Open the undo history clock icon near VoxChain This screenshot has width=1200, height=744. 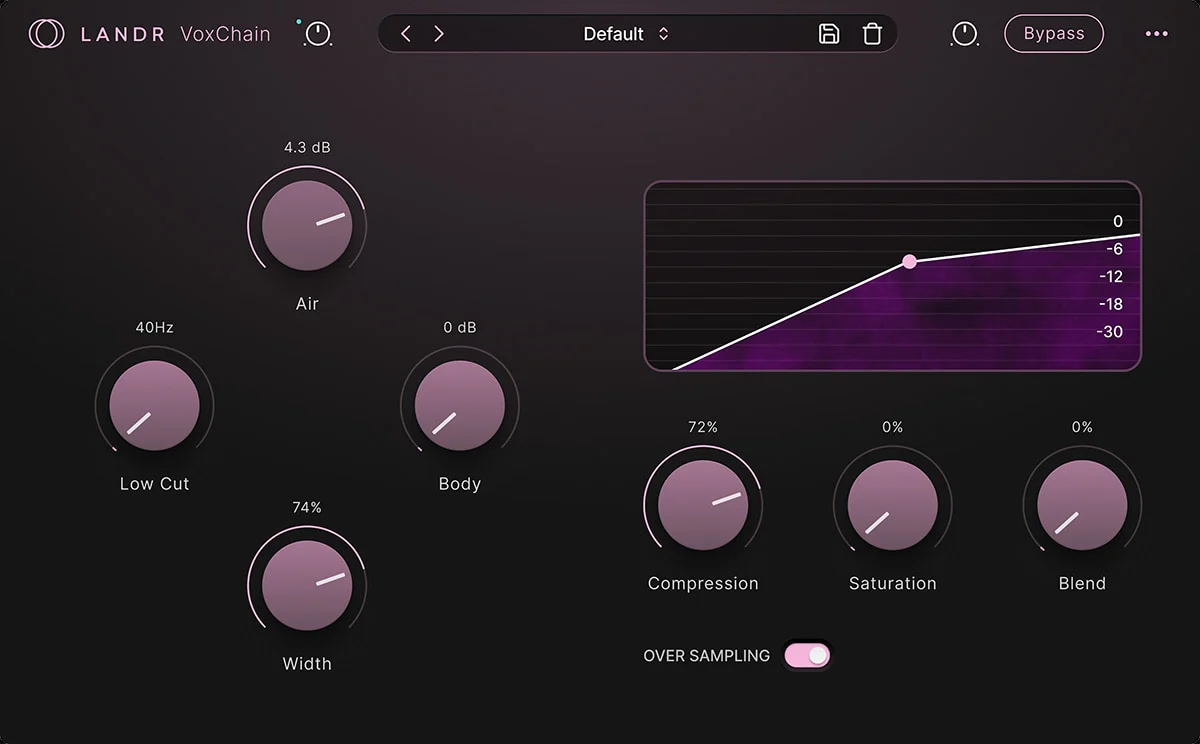coord(316,35)
